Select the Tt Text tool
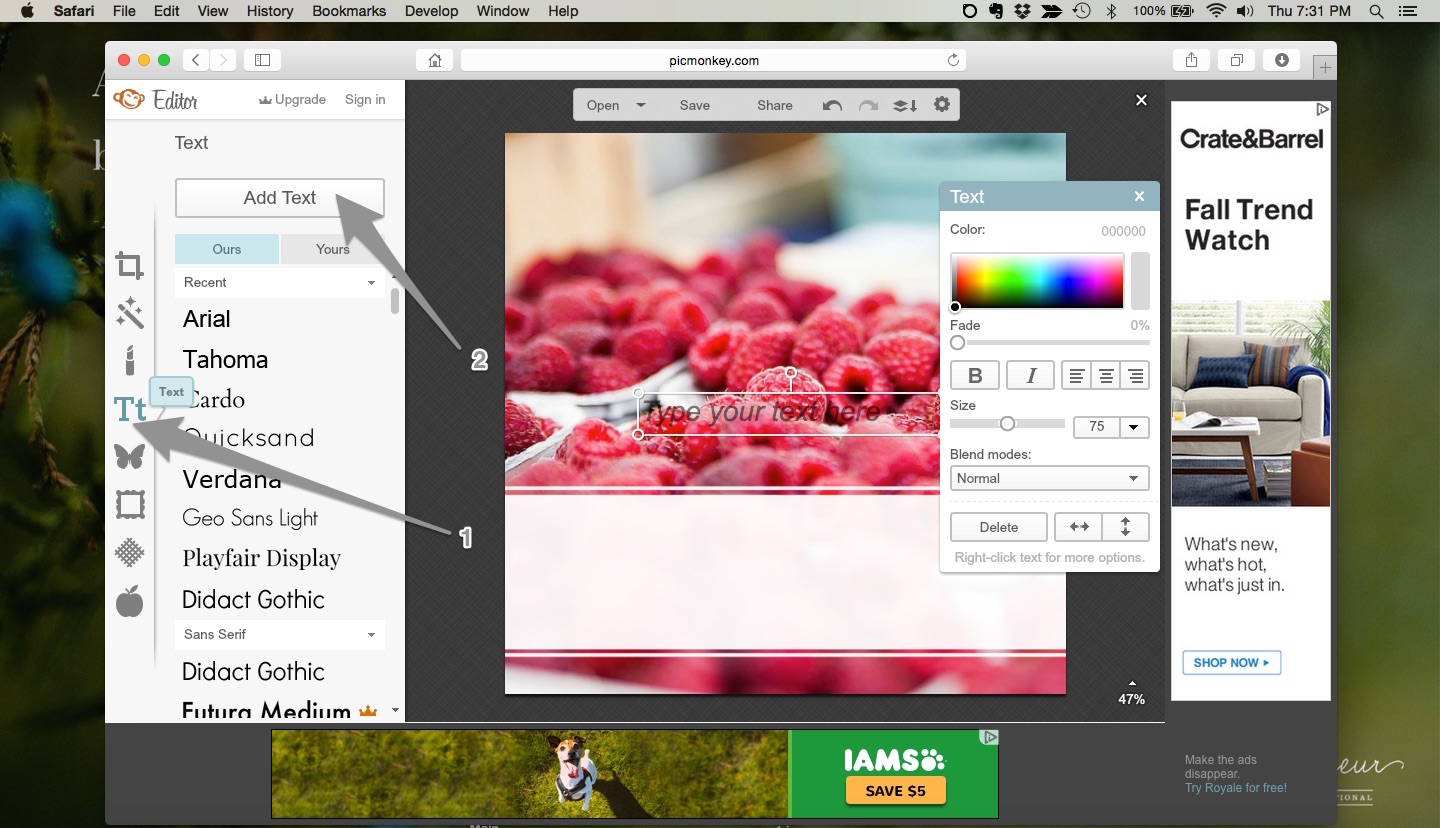1440x828 pixels. click(x=130, y=409)
